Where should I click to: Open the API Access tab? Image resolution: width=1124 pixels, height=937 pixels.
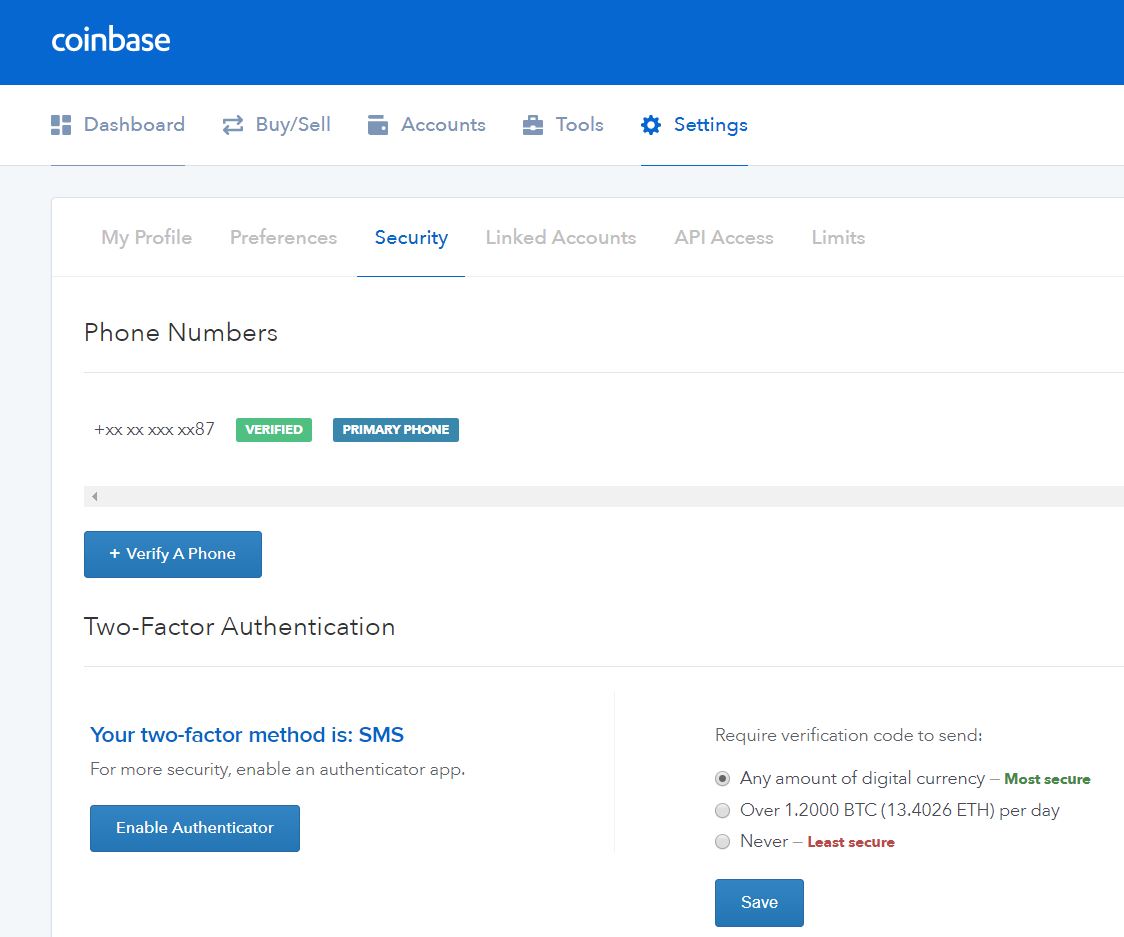[x=724, y=237]
